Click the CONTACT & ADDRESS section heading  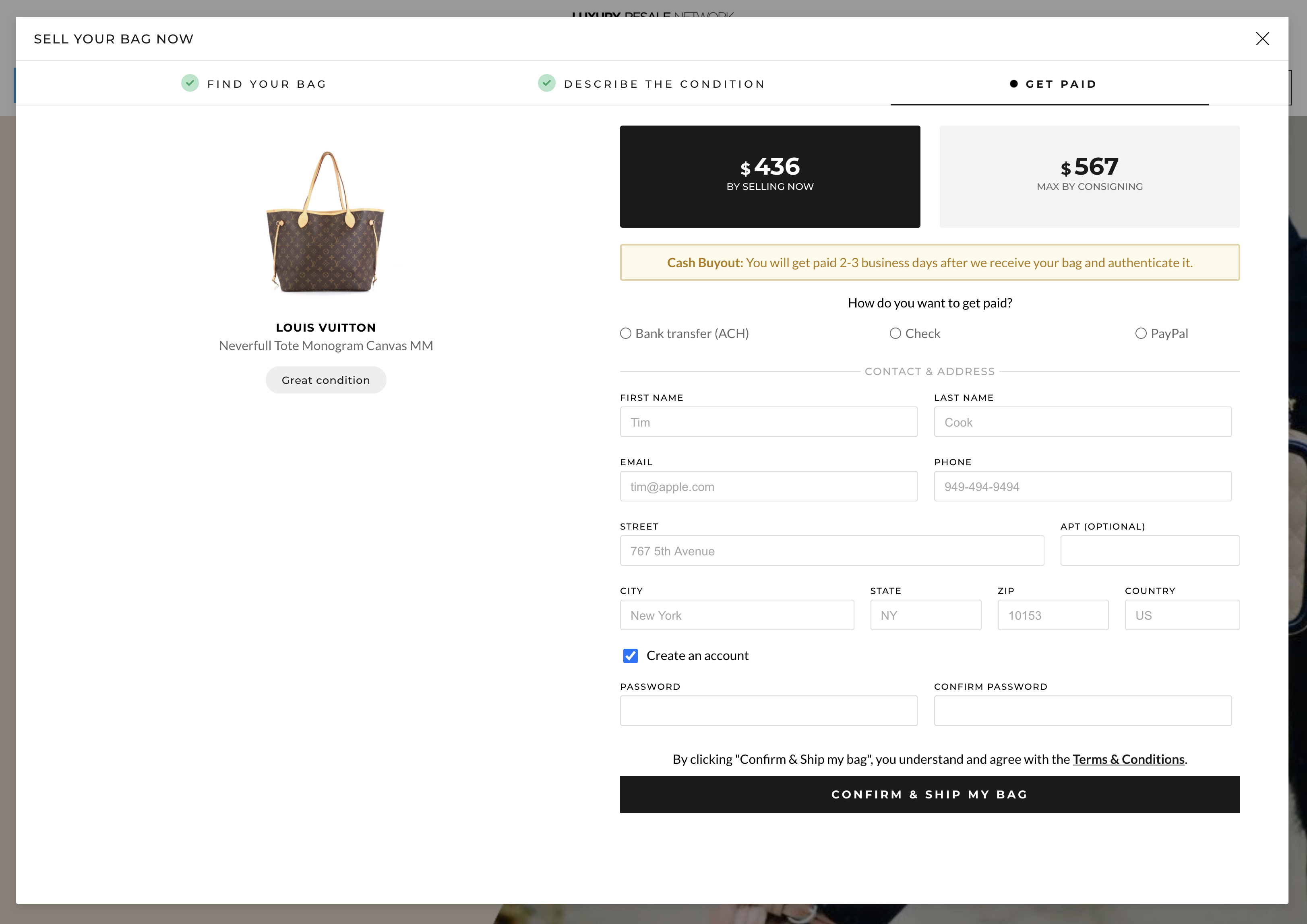click(x=930, y=371)
